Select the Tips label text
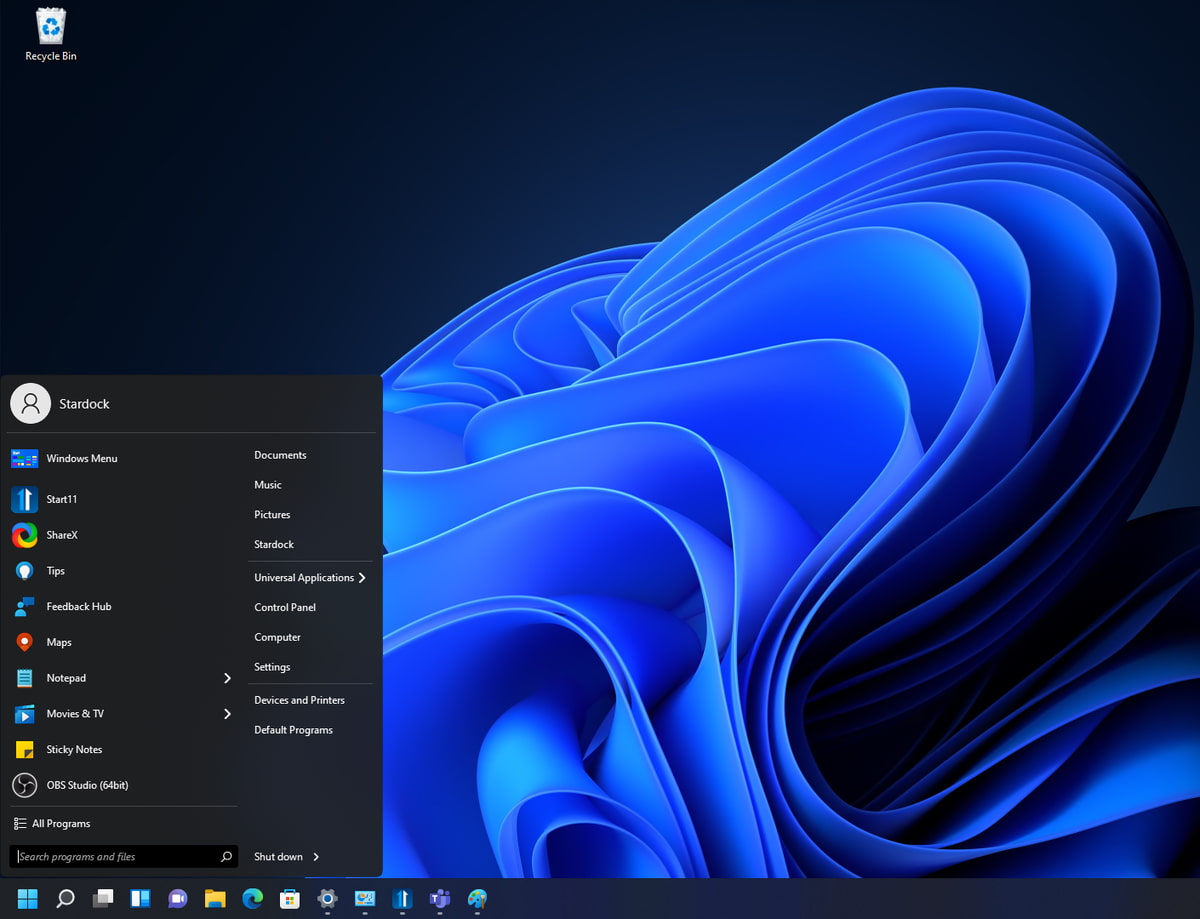The image size is (1200, 919). [x=55, y=571]
